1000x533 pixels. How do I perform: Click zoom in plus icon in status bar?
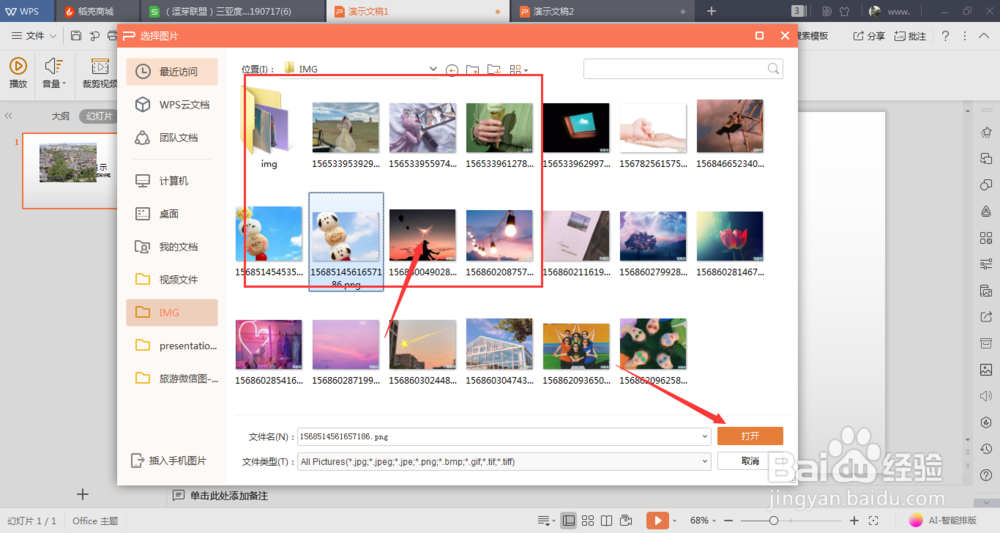click(854, 521)
